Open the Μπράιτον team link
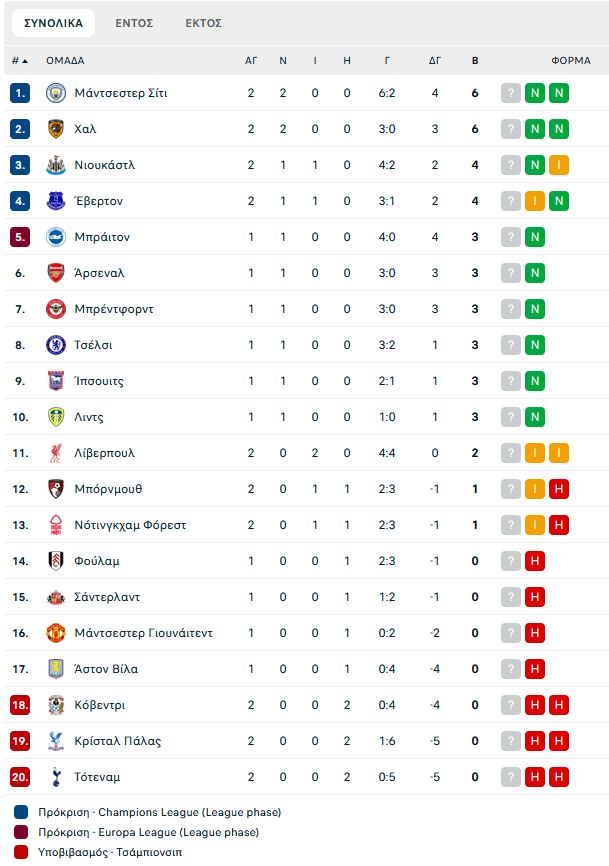 [x=102, y=237]
